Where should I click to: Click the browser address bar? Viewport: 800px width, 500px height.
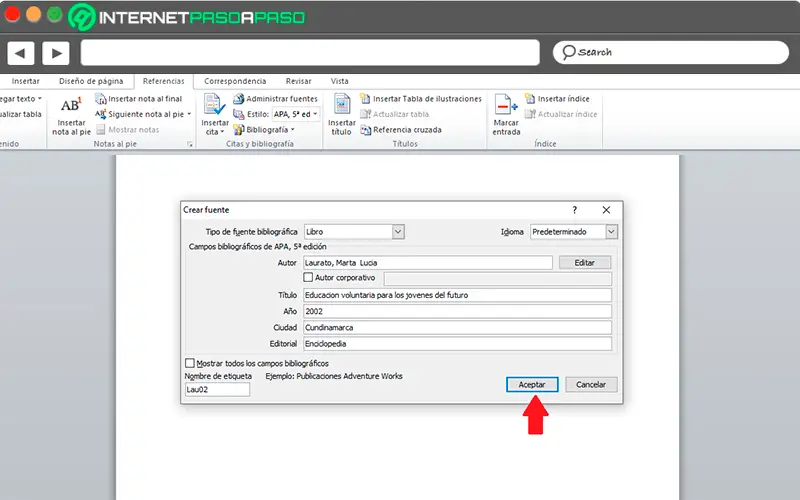(x=310, y=53)
